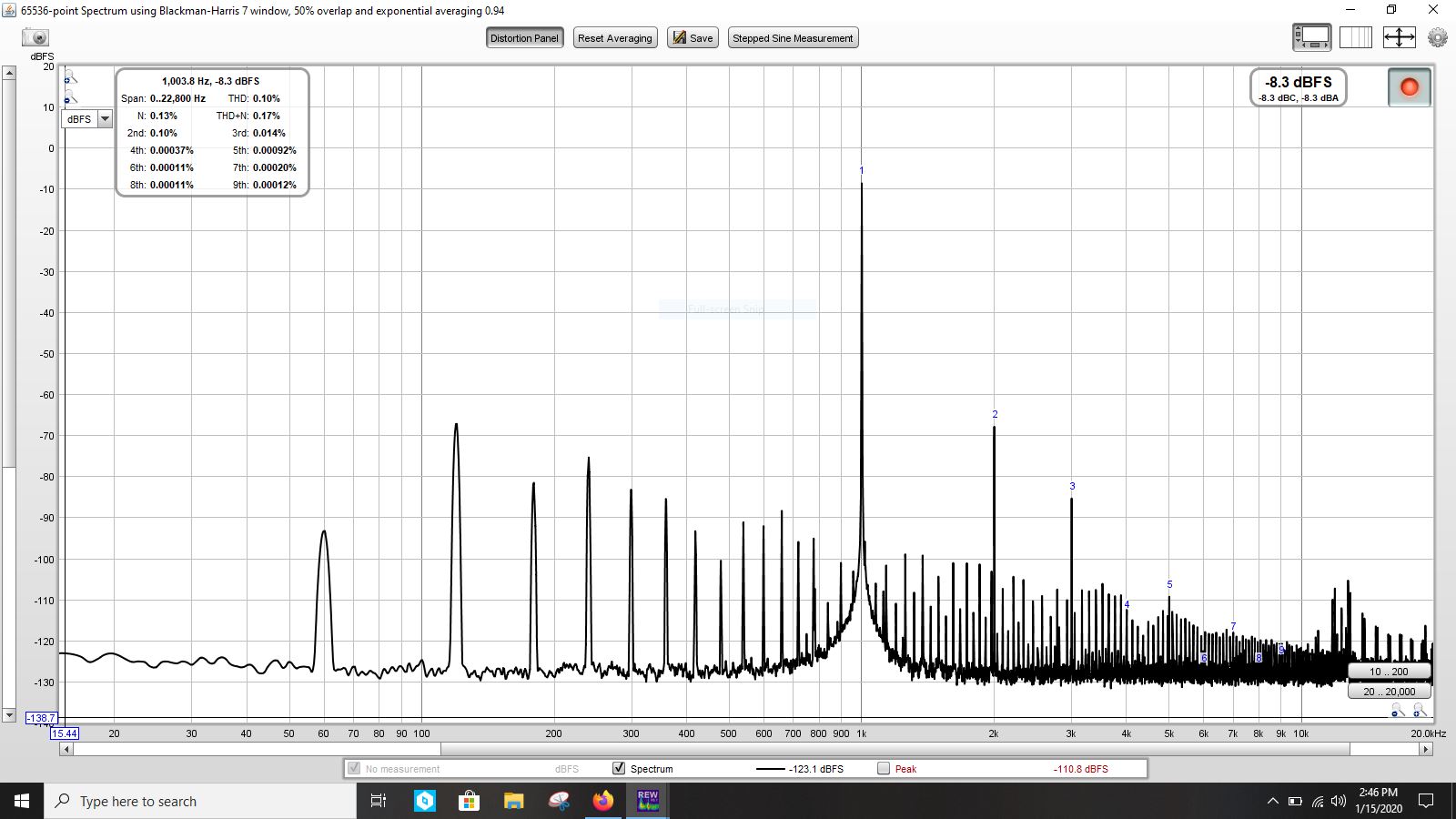This screenshot has width=1456, height=819.
Task: Check the battery status icon
Action: click(1295, 801)
